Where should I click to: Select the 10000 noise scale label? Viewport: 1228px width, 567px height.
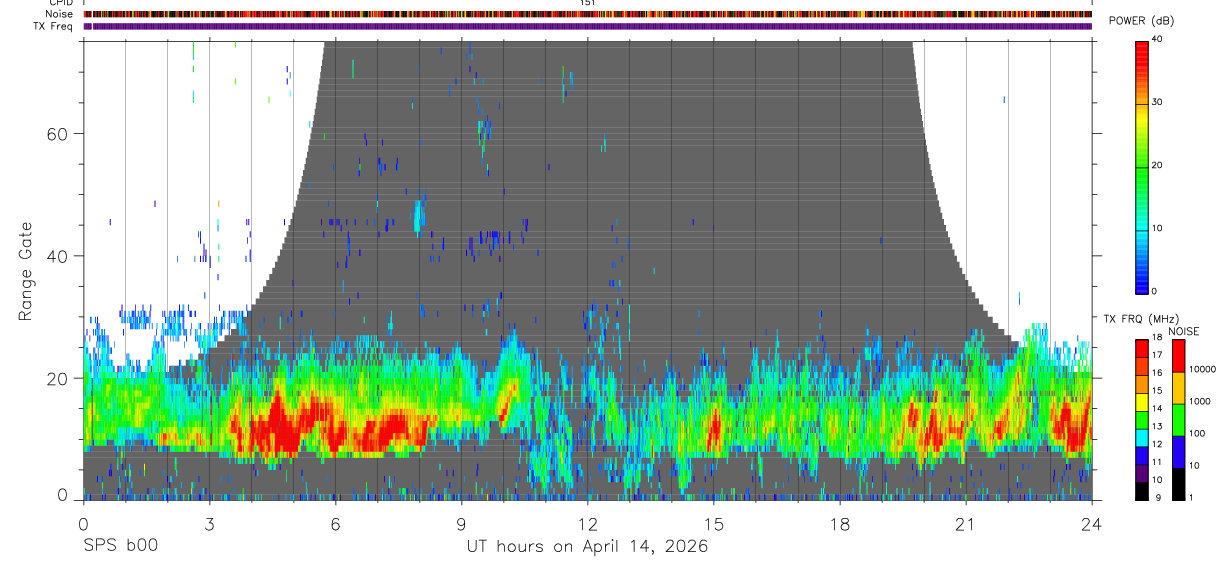pyautogui.click(x=1203, y=369)
